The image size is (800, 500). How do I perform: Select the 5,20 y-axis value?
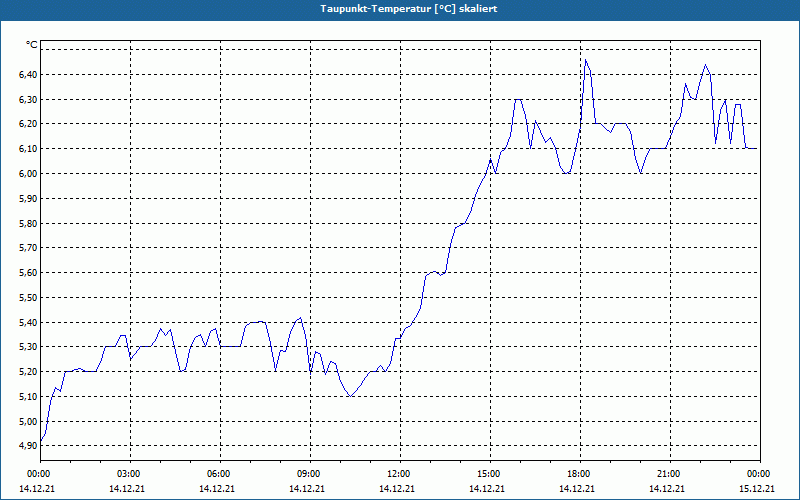28,372
